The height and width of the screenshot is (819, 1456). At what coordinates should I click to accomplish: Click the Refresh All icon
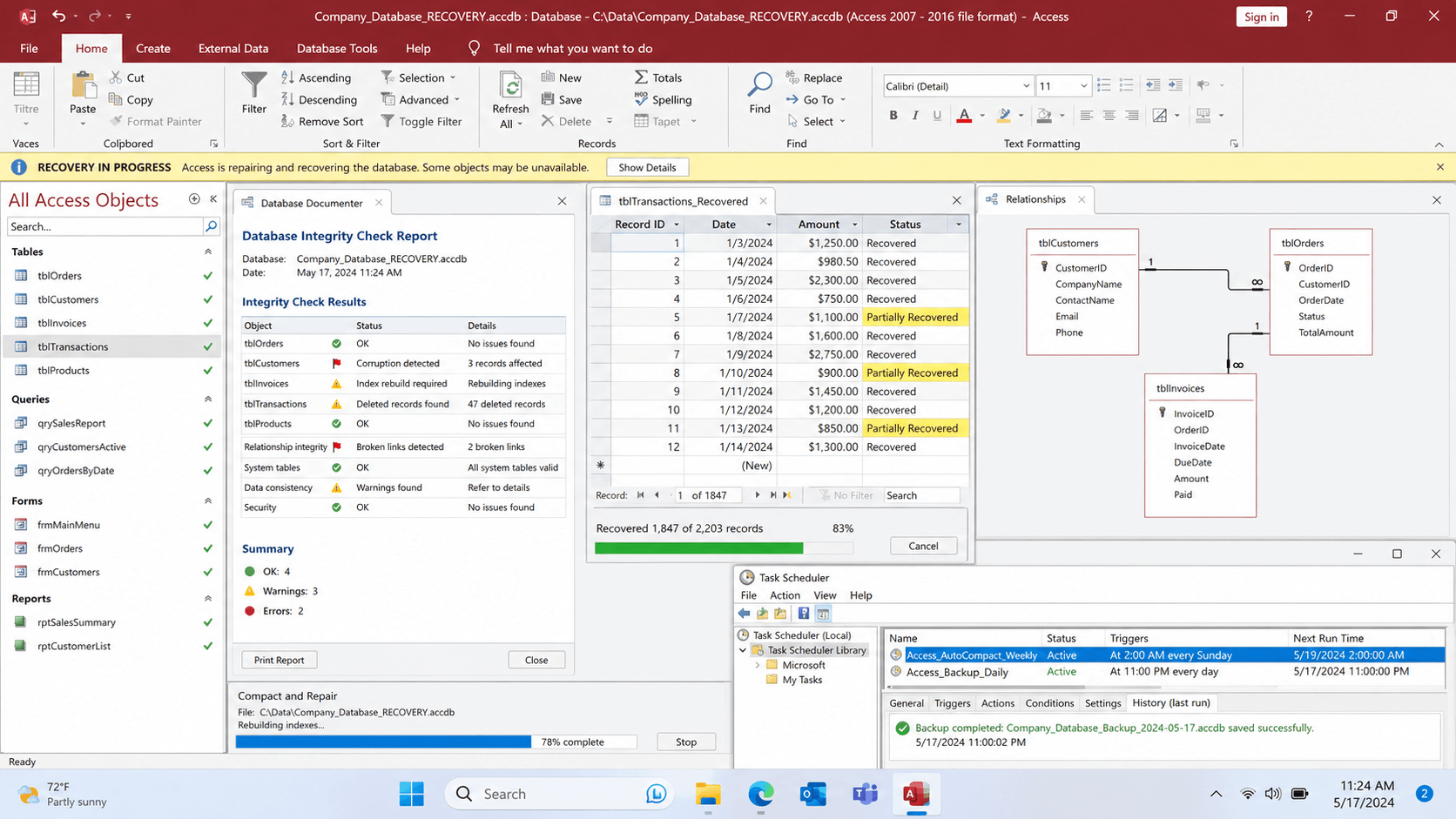[x=510, y=85]
